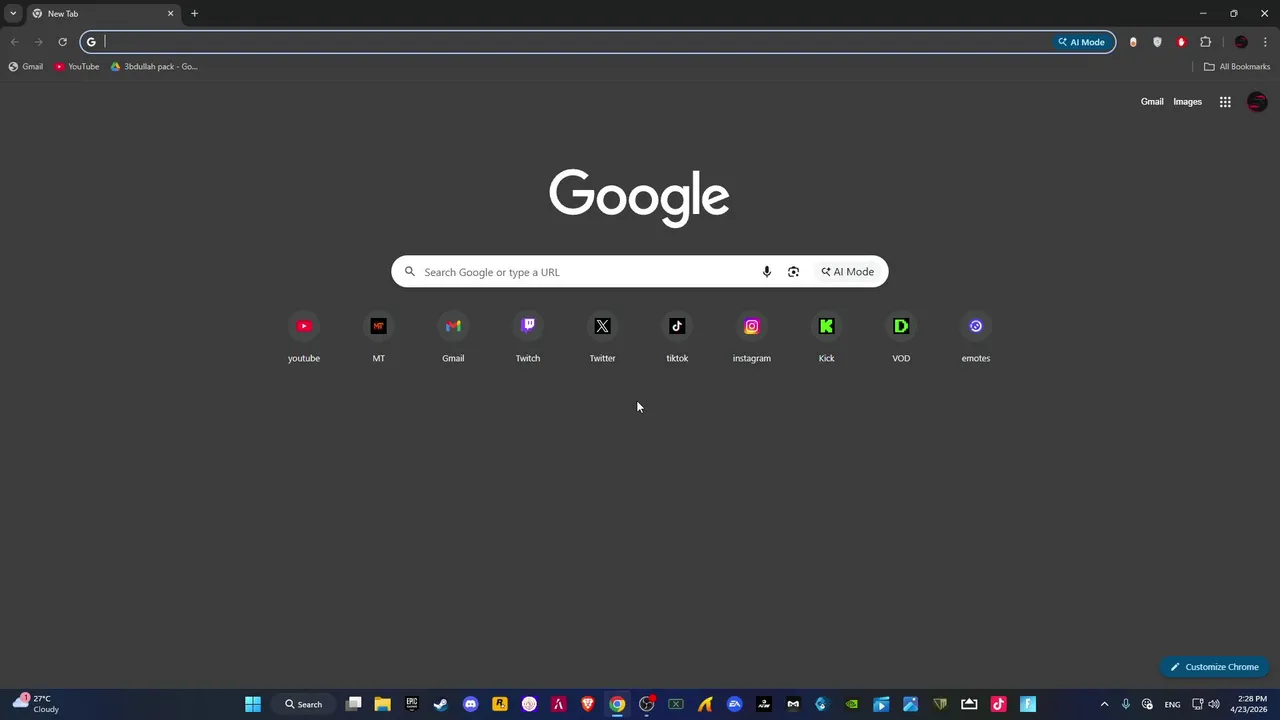
Task: Open a new tab with the plus button
Action: click(x=194, y=14)
